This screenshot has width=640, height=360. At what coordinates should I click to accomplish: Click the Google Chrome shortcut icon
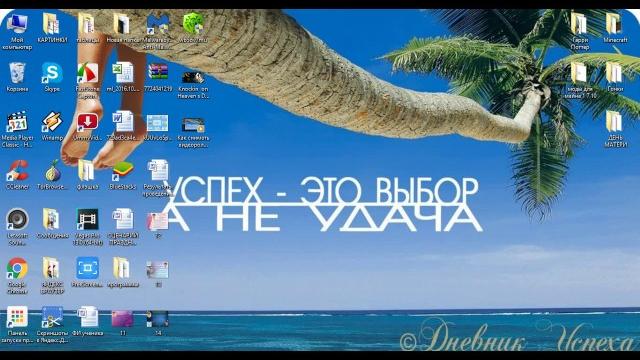(x=17, y=269)
